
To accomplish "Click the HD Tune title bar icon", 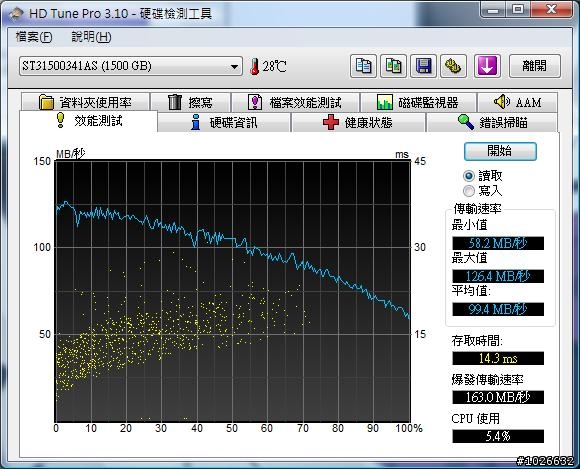I will click(17, 14).
